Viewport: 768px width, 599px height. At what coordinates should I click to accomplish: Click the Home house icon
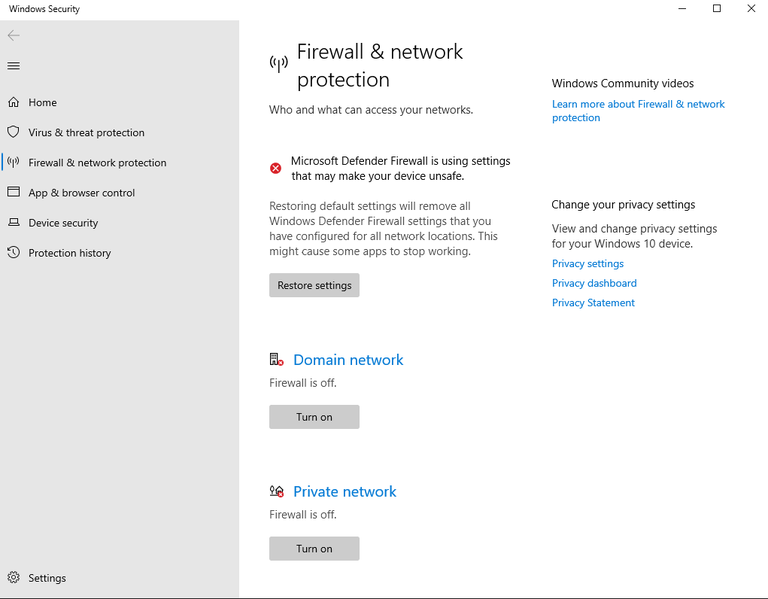[x=14, y=102]
